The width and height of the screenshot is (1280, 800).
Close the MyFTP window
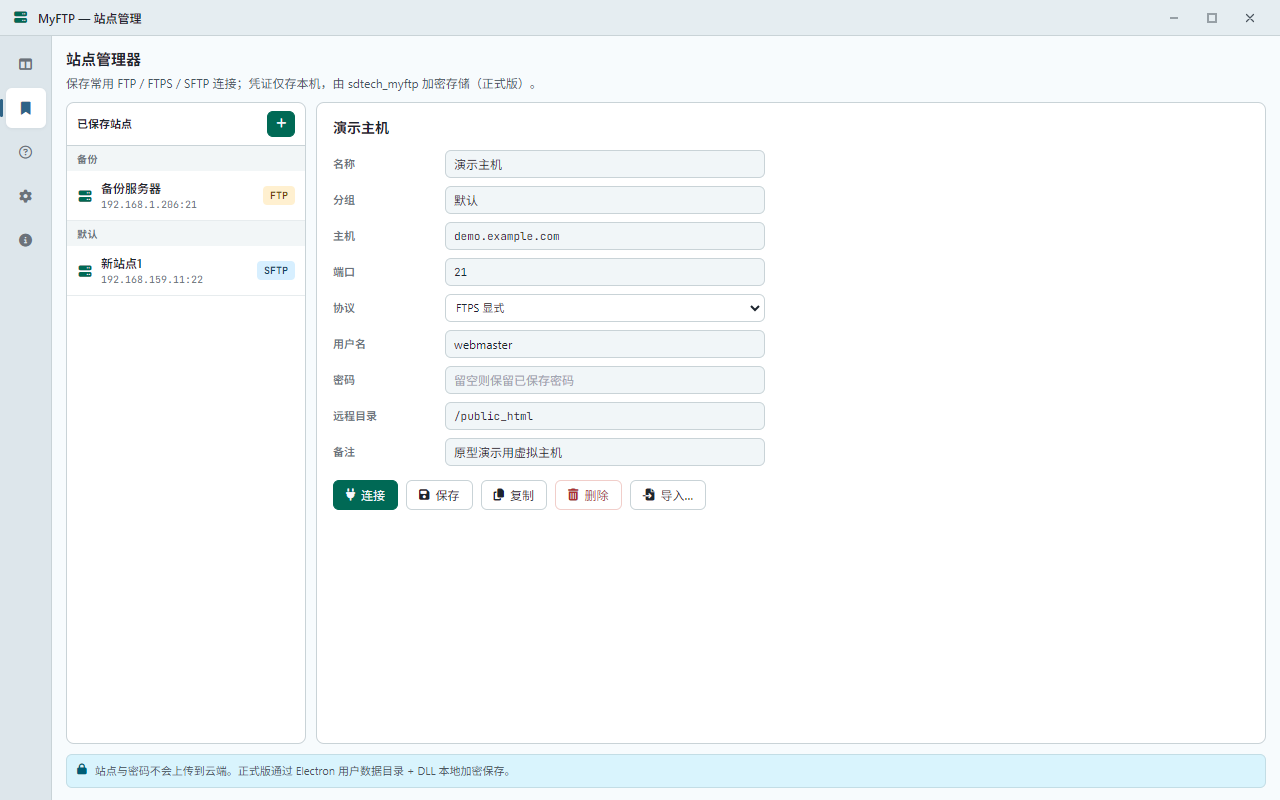point(1250,18)
